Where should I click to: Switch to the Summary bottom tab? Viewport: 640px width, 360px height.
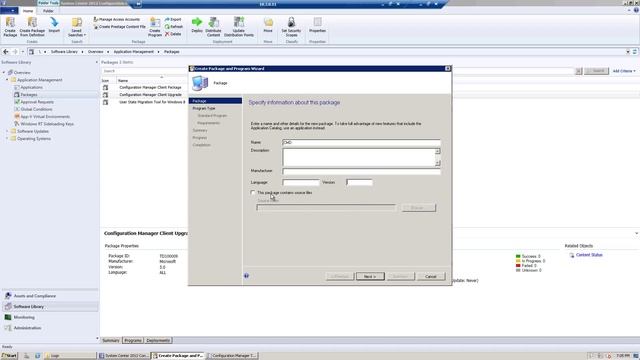[x=111, y=340]
